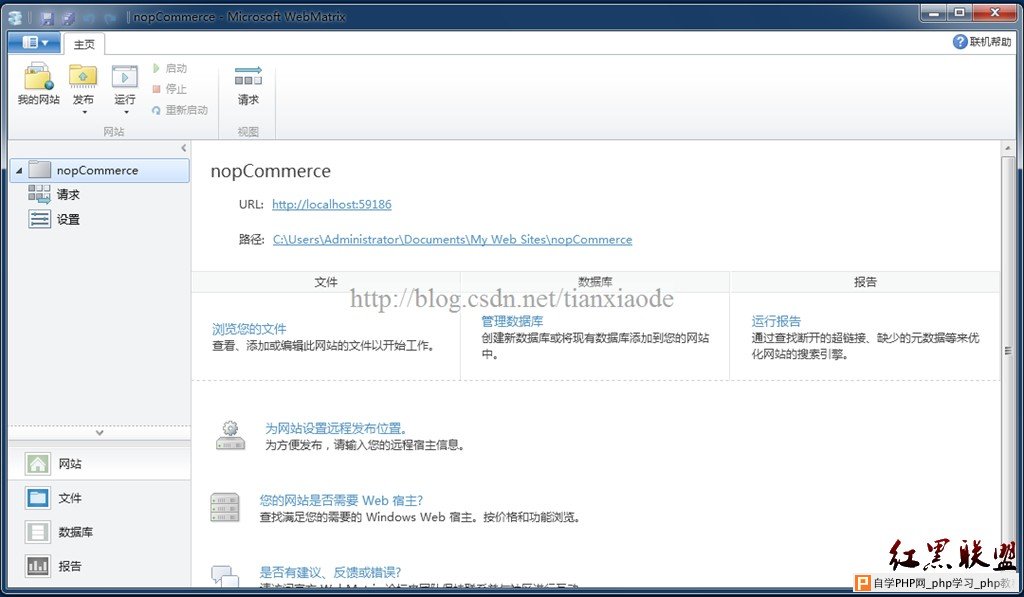Click the WebMatrix application icon in title bar
The height and width of the screenshot is (597, 1024).
tap(15, 18)
